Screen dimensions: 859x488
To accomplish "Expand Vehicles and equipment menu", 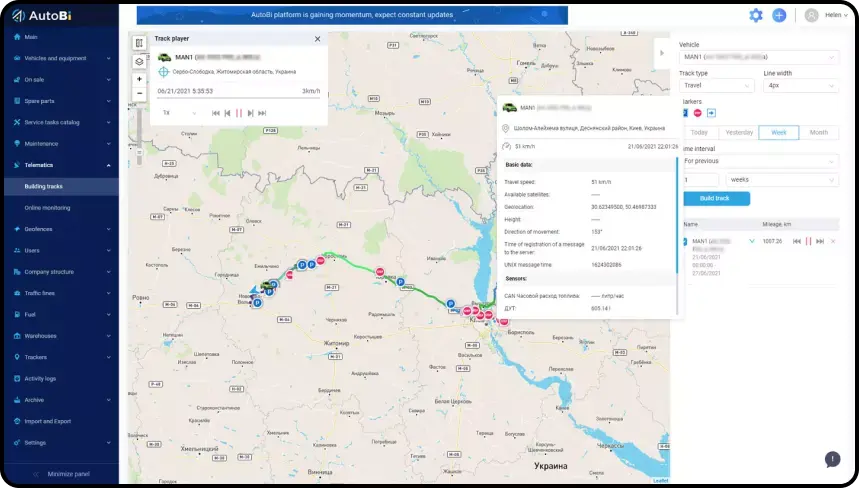I will [x=108, y=58].
